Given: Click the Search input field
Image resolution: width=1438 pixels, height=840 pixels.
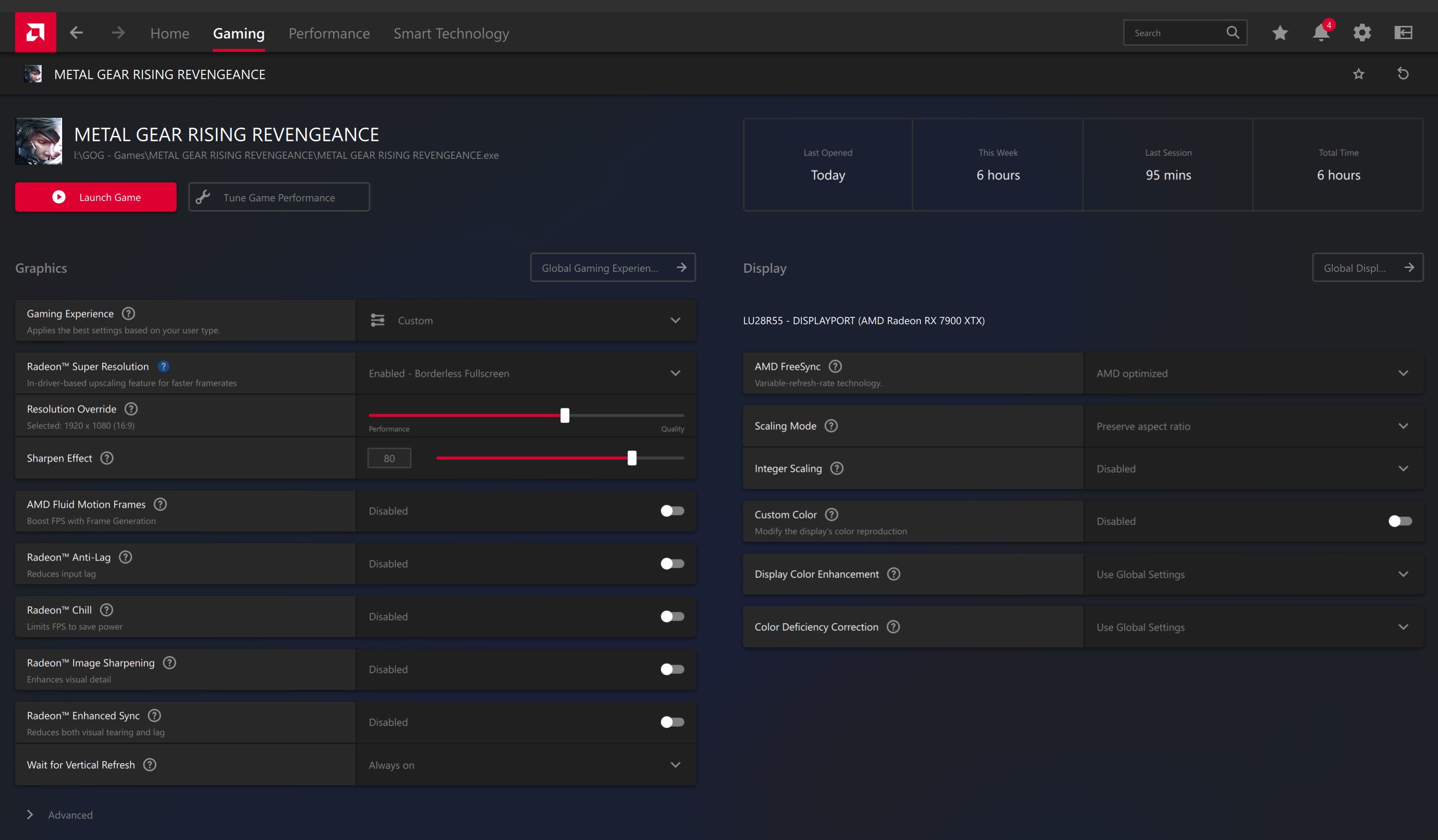Looking at the screenshot, I should pyautogui.click(x=1185, y=32).
